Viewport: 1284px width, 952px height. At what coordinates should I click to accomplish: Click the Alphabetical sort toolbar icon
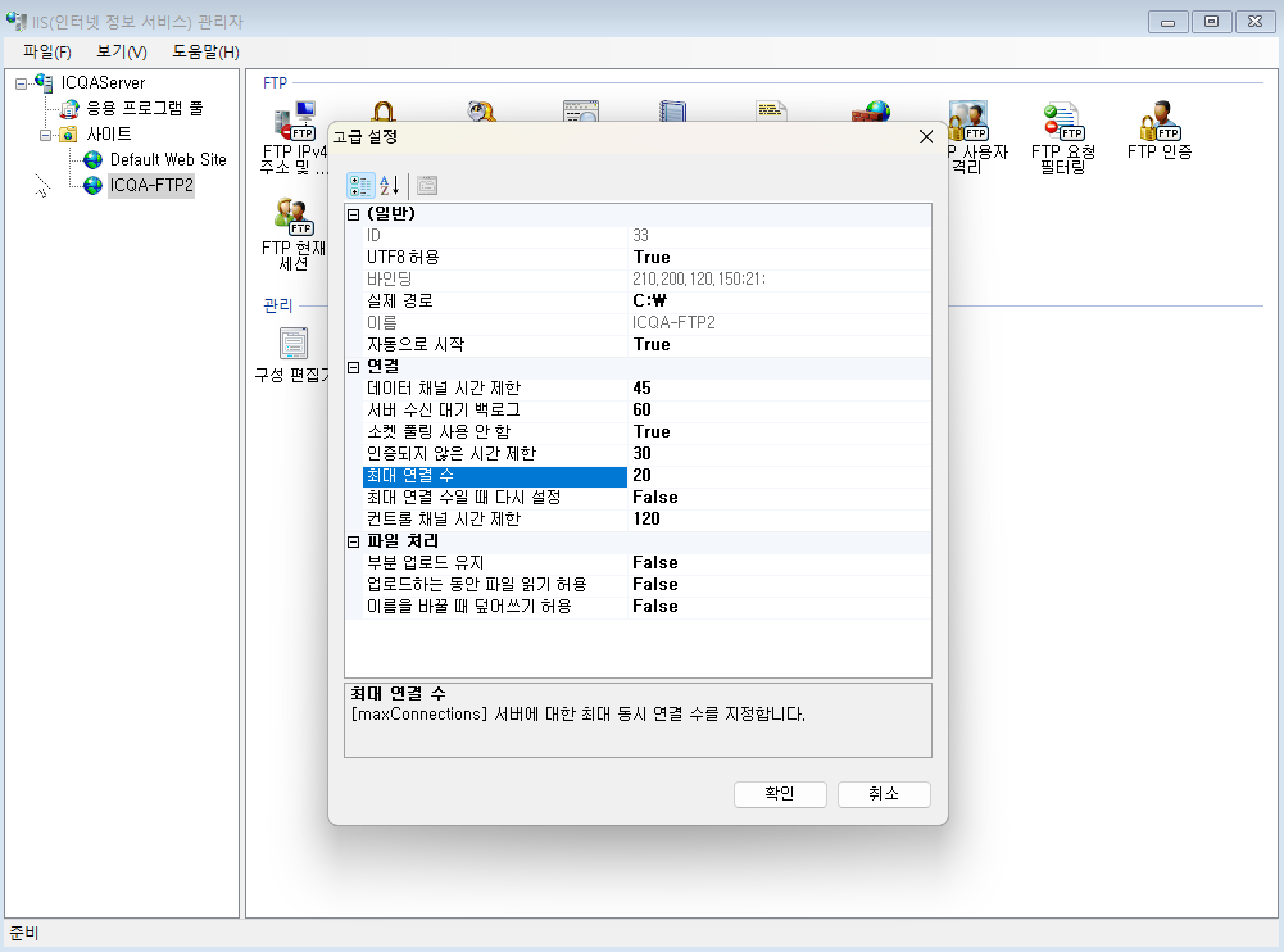(389, 186)
